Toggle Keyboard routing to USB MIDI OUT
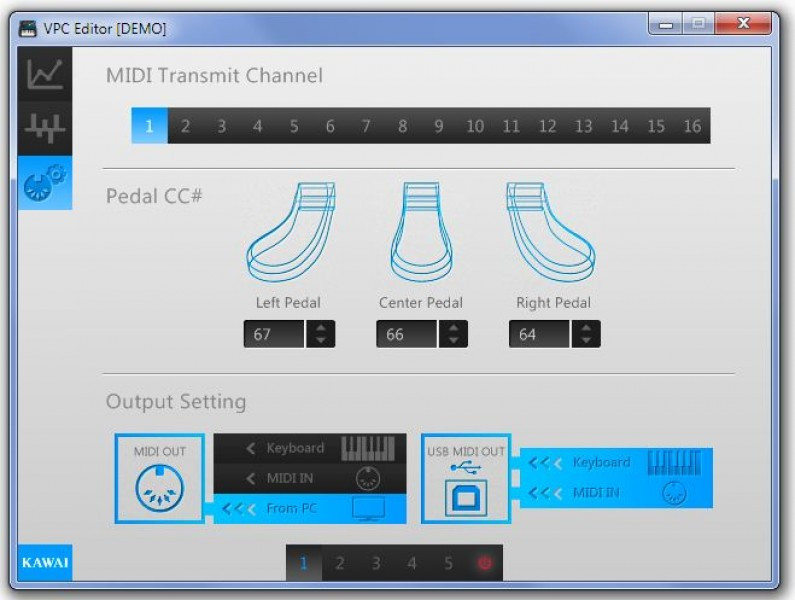This screenshot has width=795, height=600. click(x=615, y=462)
